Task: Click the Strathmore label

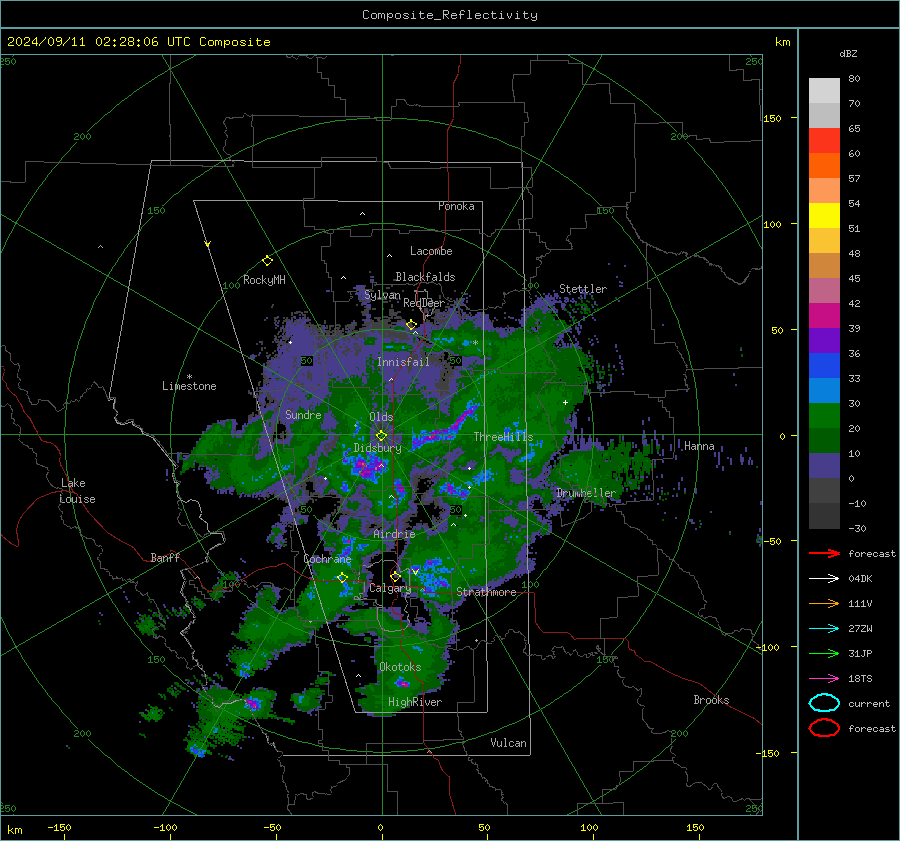Action: [486, 592]
